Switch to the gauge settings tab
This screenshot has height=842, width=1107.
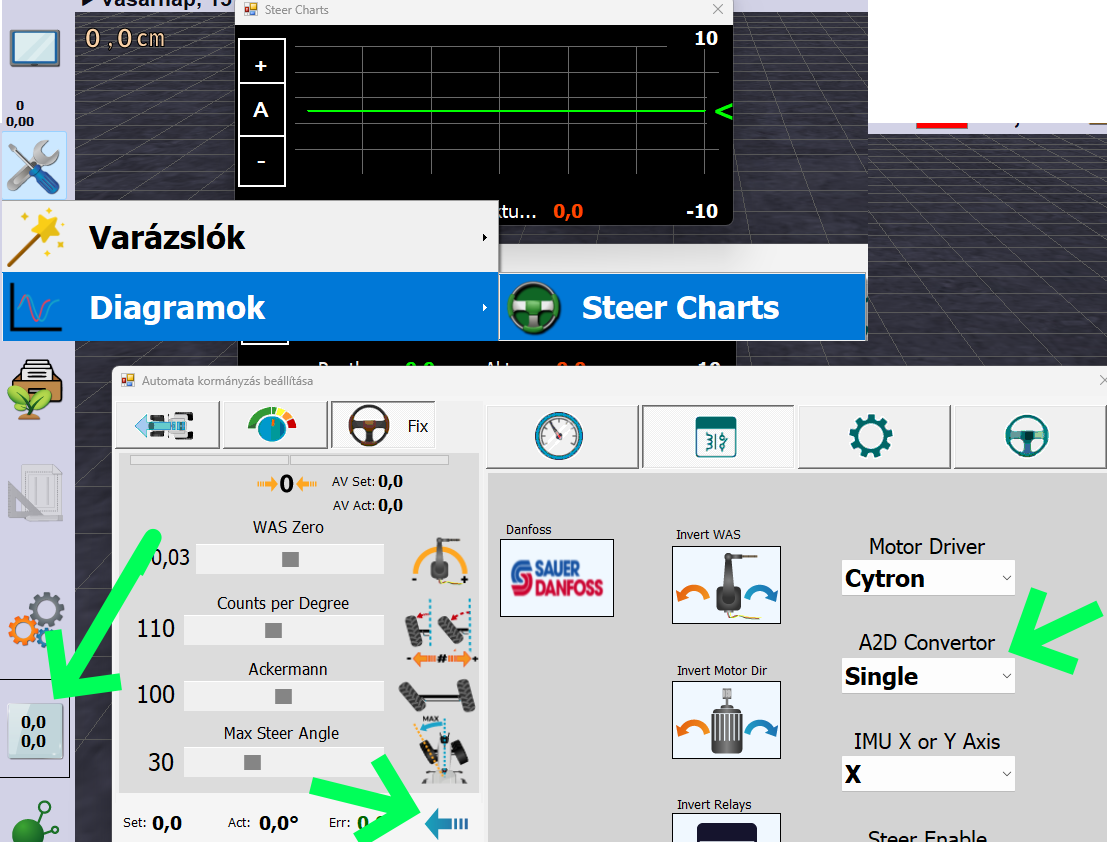(560, 436)
